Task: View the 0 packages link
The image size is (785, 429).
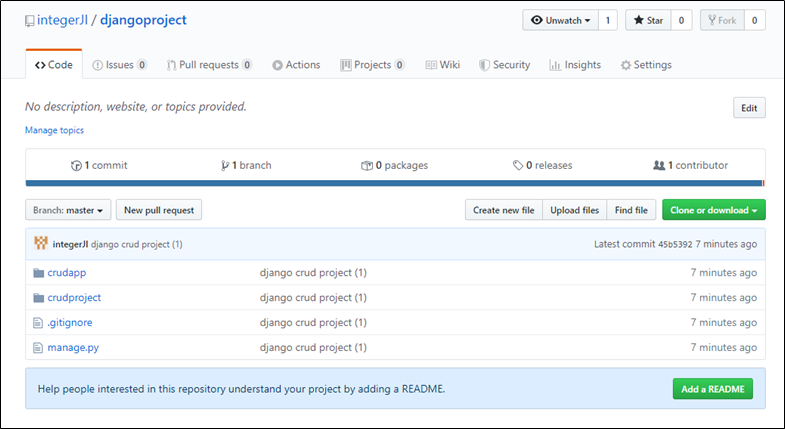Action: click(395, 165)
